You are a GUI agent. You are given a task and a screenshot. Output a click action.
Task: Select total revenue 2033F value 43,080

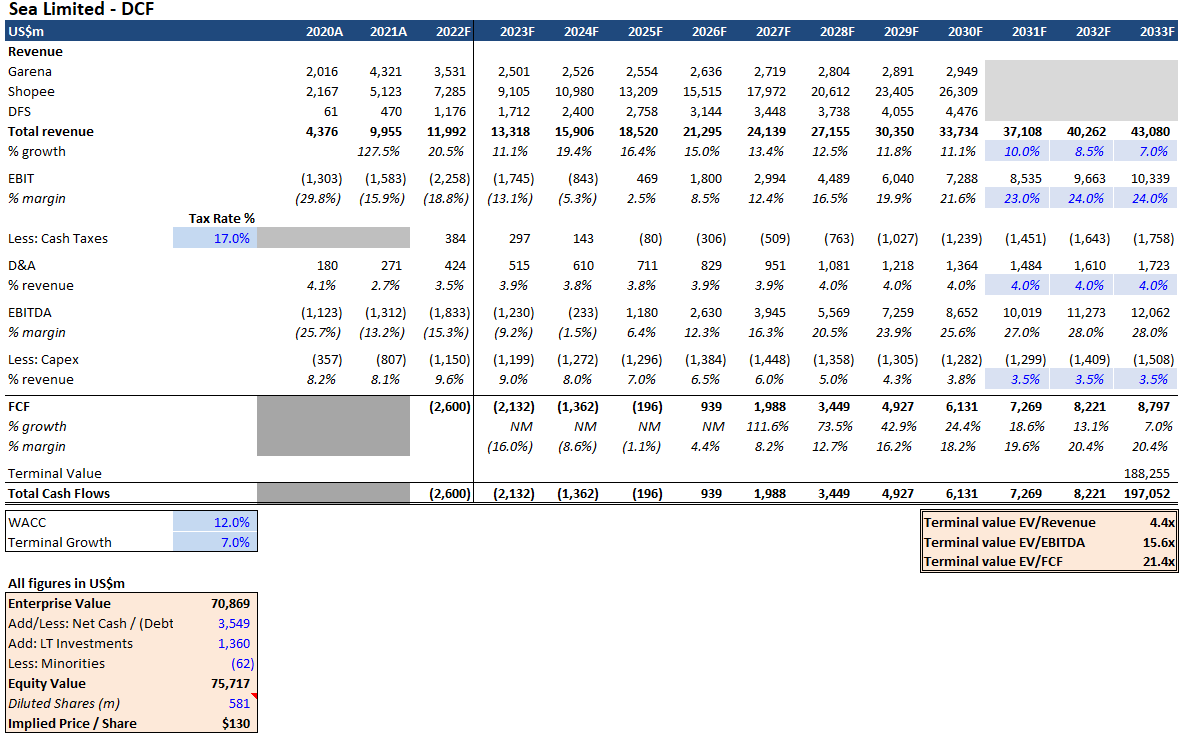1151,131
